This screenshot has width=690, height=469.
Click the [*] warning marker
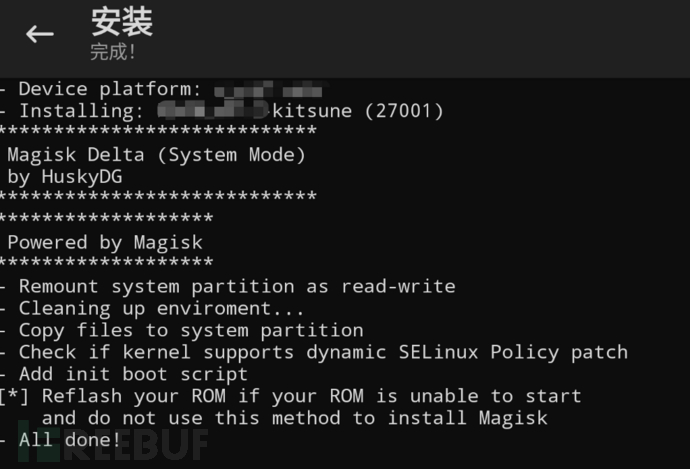[16, 396]
